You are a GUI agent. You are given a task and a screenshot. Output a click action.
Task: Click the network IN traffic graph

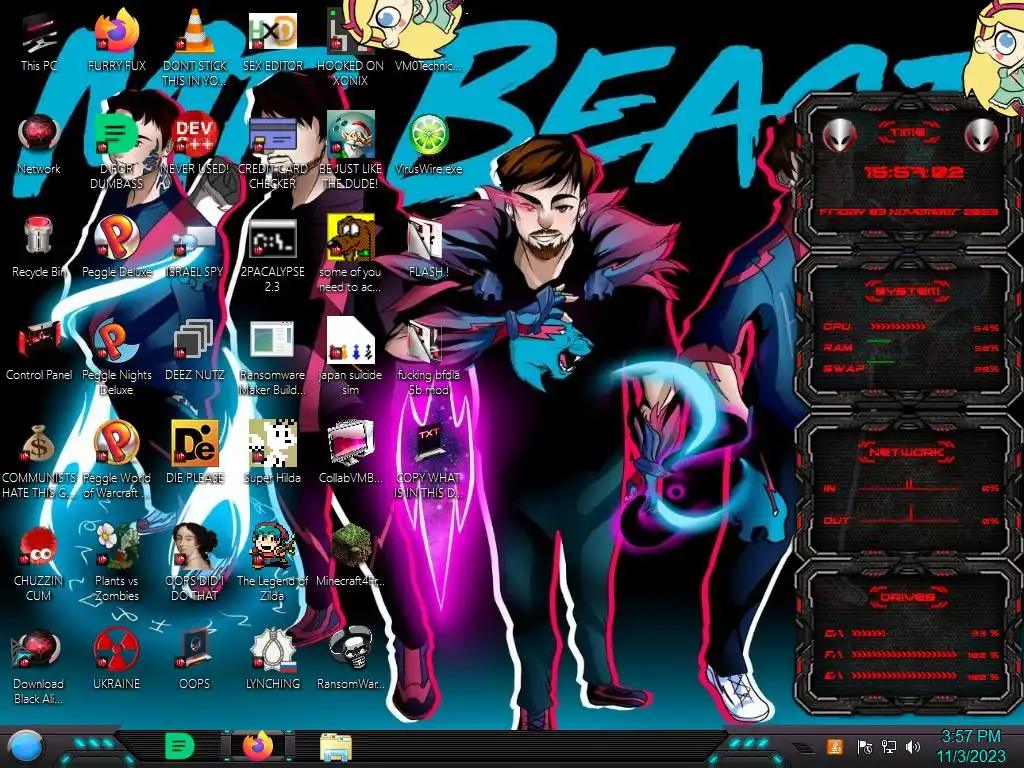click(911, 486)
